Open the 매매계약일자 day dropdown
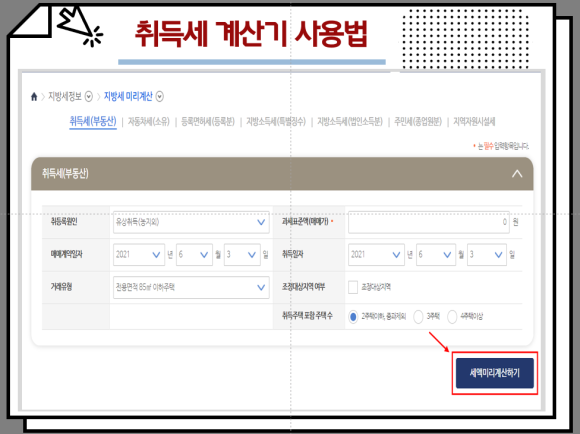Screen dimensions: 580x434 (242, 255)
